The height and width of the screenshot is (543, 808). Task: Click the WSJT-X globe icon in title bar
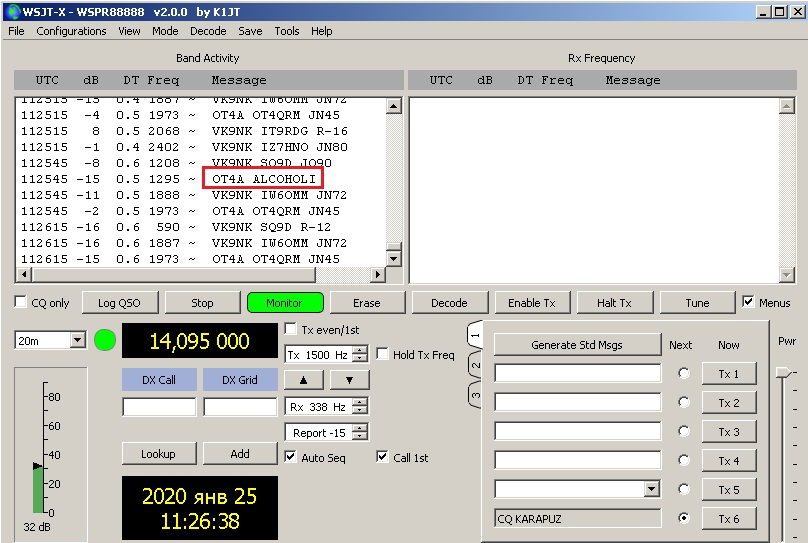point(13,12)
